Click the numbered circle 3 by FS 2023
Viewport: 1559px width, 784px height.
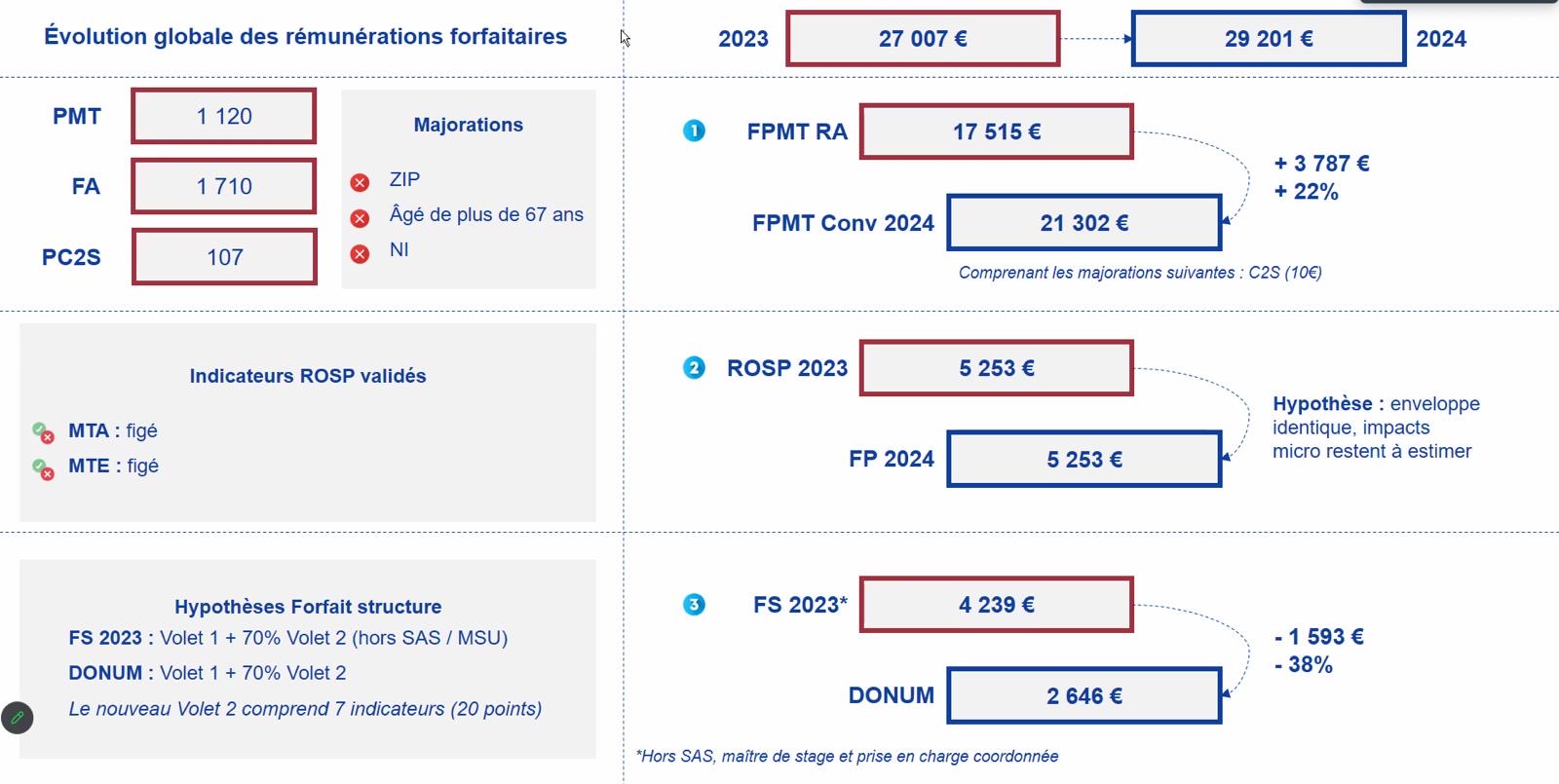[x=694, y=605]
